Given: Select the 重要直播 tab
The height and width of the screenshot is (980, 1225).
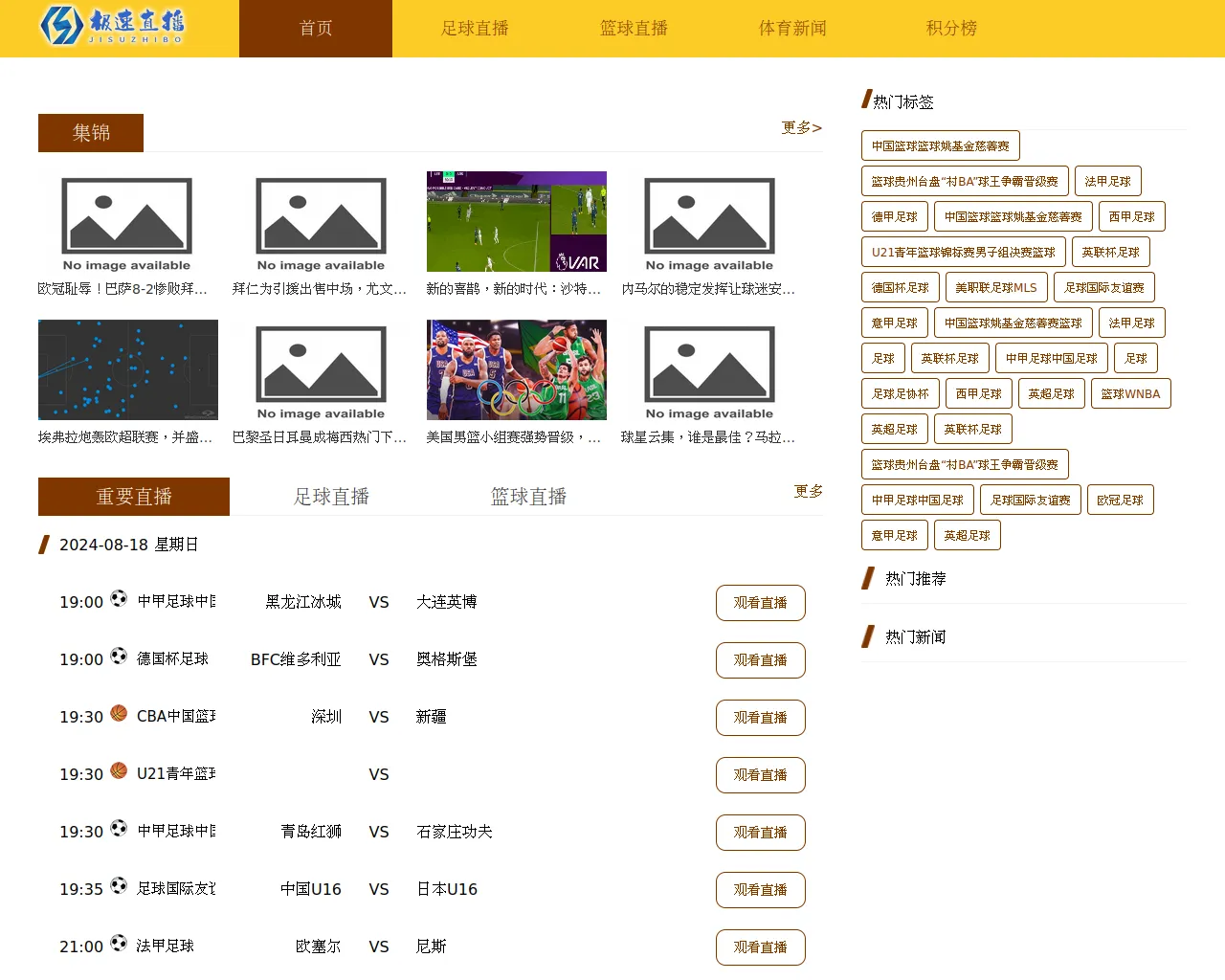Looking at the screenshot, I should [134, 497].
